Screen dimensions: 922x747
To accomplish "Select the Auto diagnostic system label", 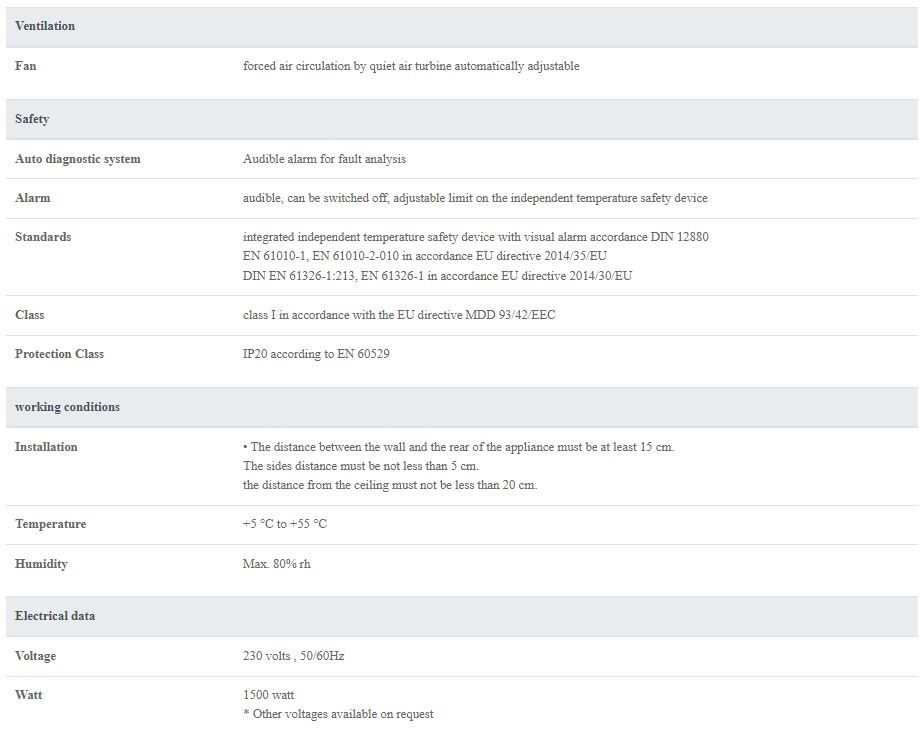I will (x=78, y=159).
